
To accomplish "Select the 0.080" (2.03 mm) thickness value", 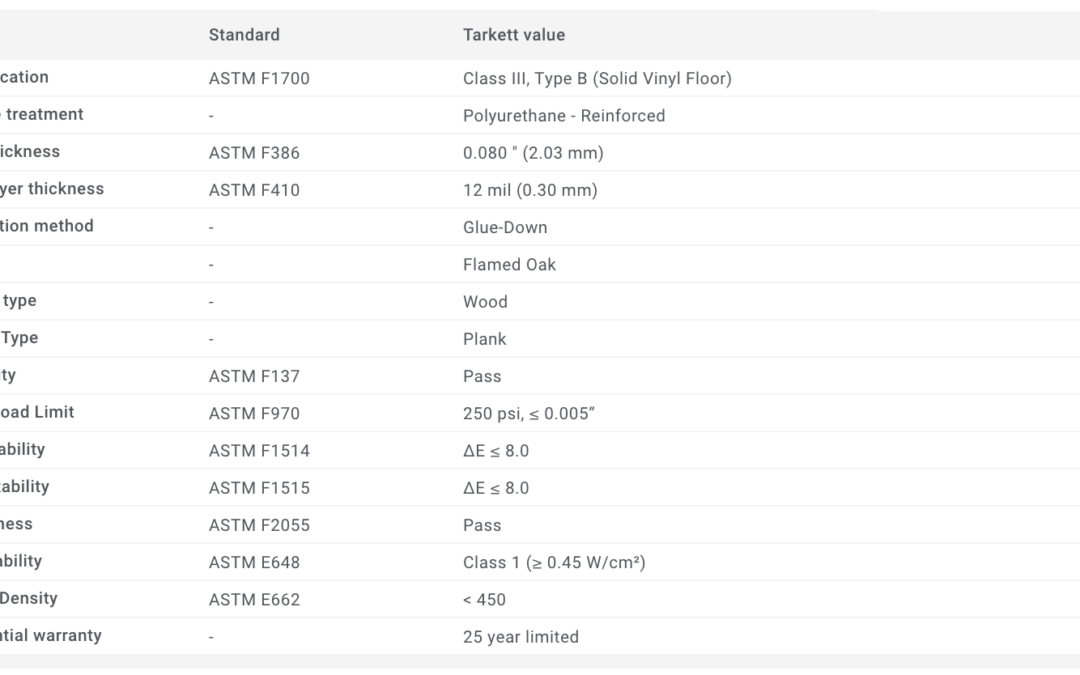I will click(533, 153).
